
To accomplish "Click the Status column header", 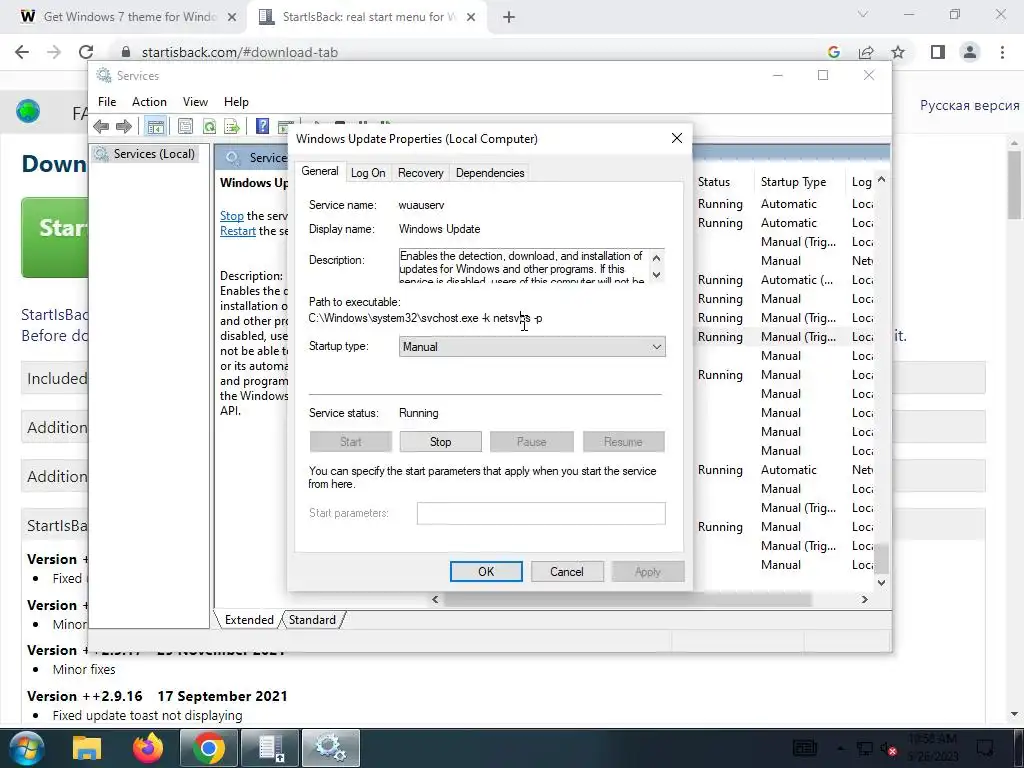I will tap(722, 182).
